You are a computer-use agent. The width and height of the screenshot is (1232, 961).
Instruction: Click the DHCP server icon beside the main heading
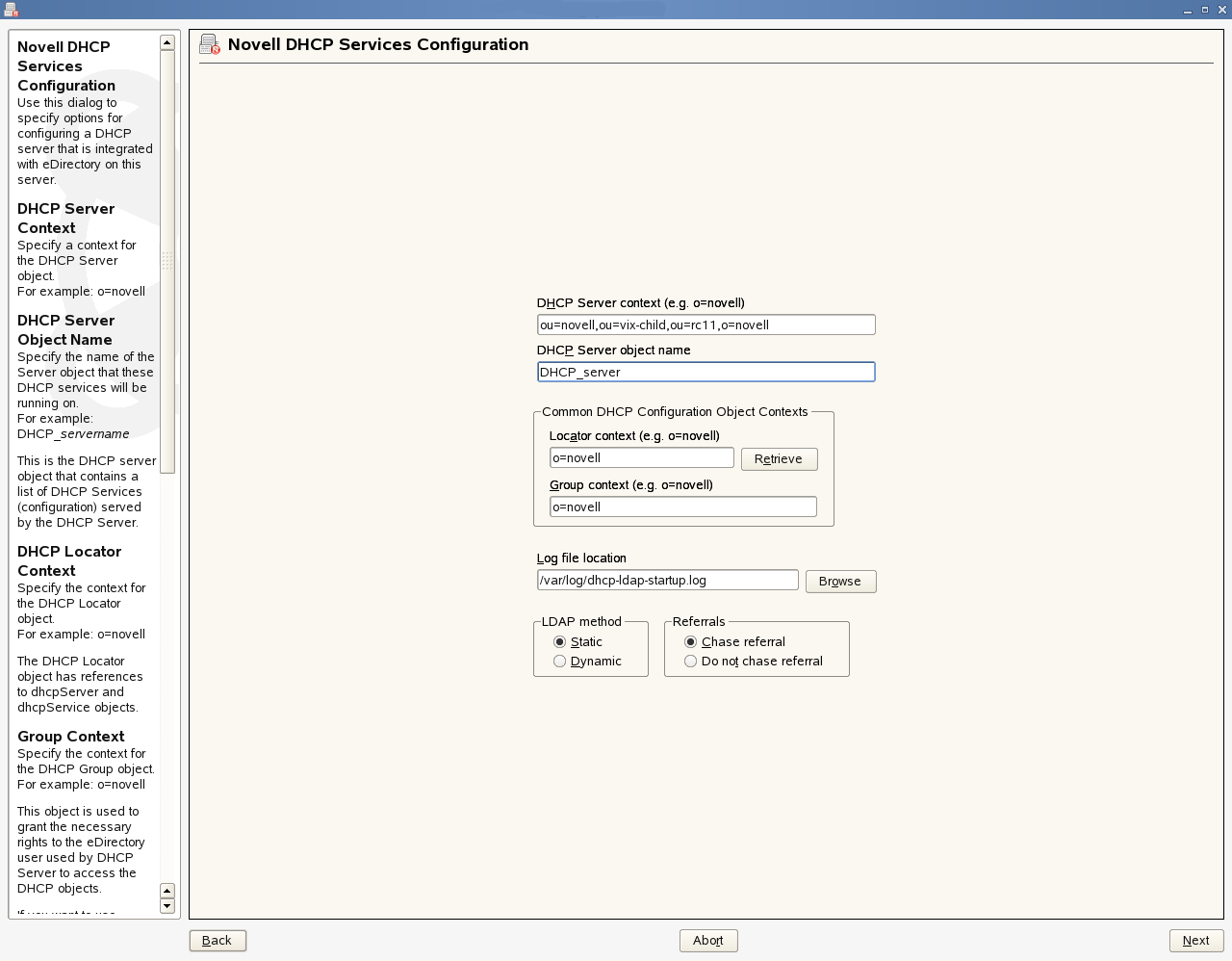pyautogui.click(x=210, y=44)
